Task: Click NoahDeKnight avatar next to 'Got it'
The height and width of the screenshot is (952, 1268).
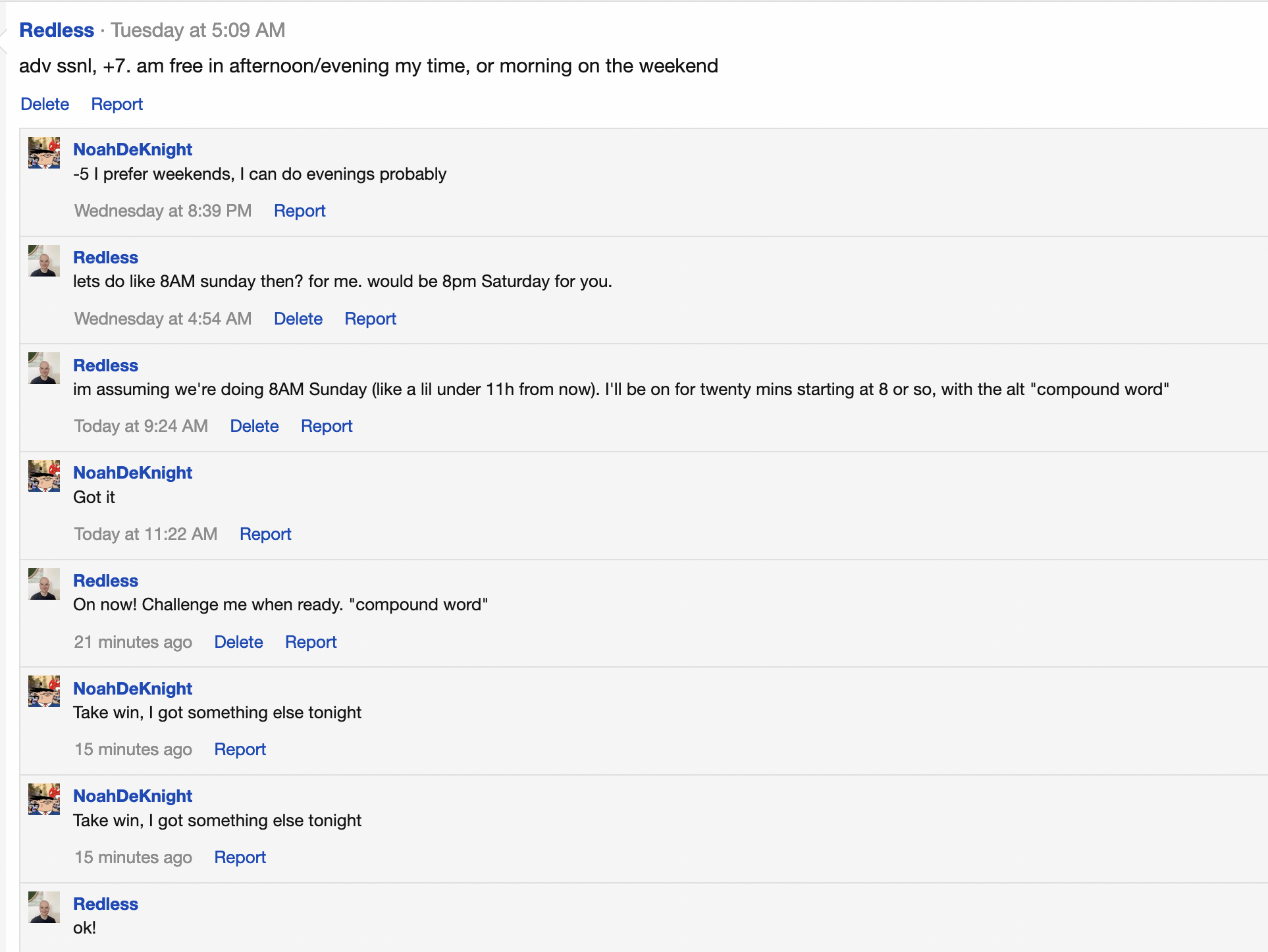Action: click(x=44, y=476)
